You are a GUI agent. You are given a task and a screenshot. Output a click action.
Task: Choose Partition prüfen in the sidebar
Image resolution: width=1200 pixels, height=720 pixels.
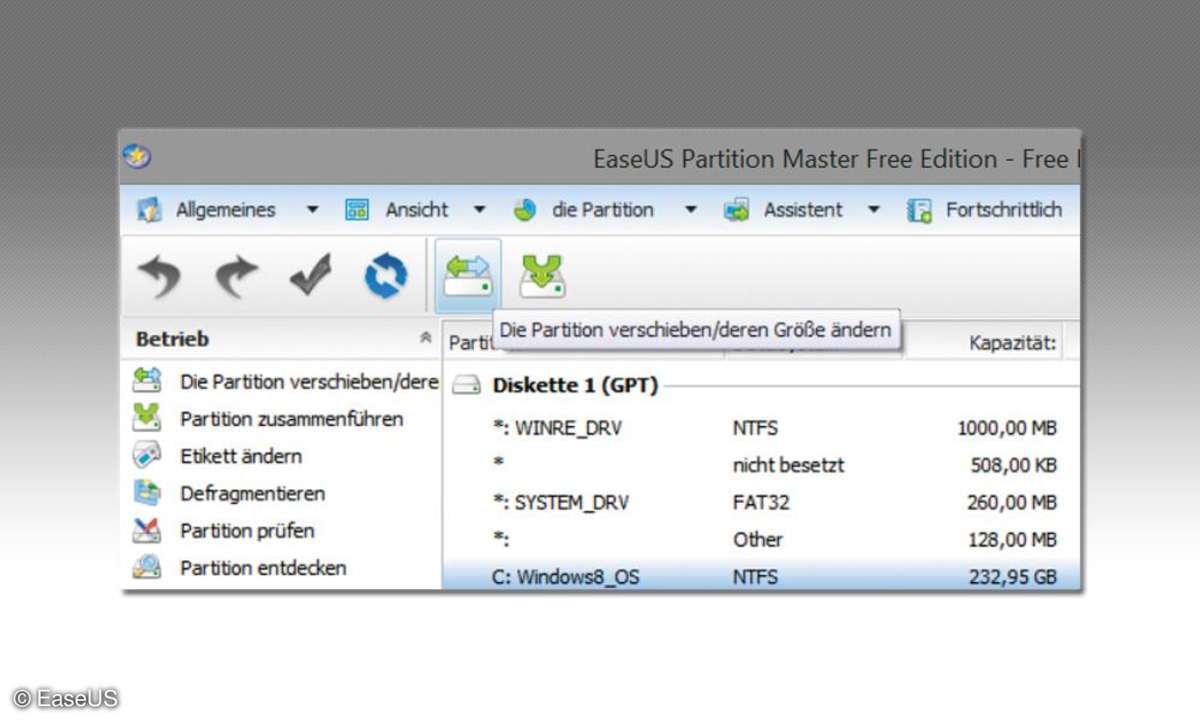pos(247,530)
